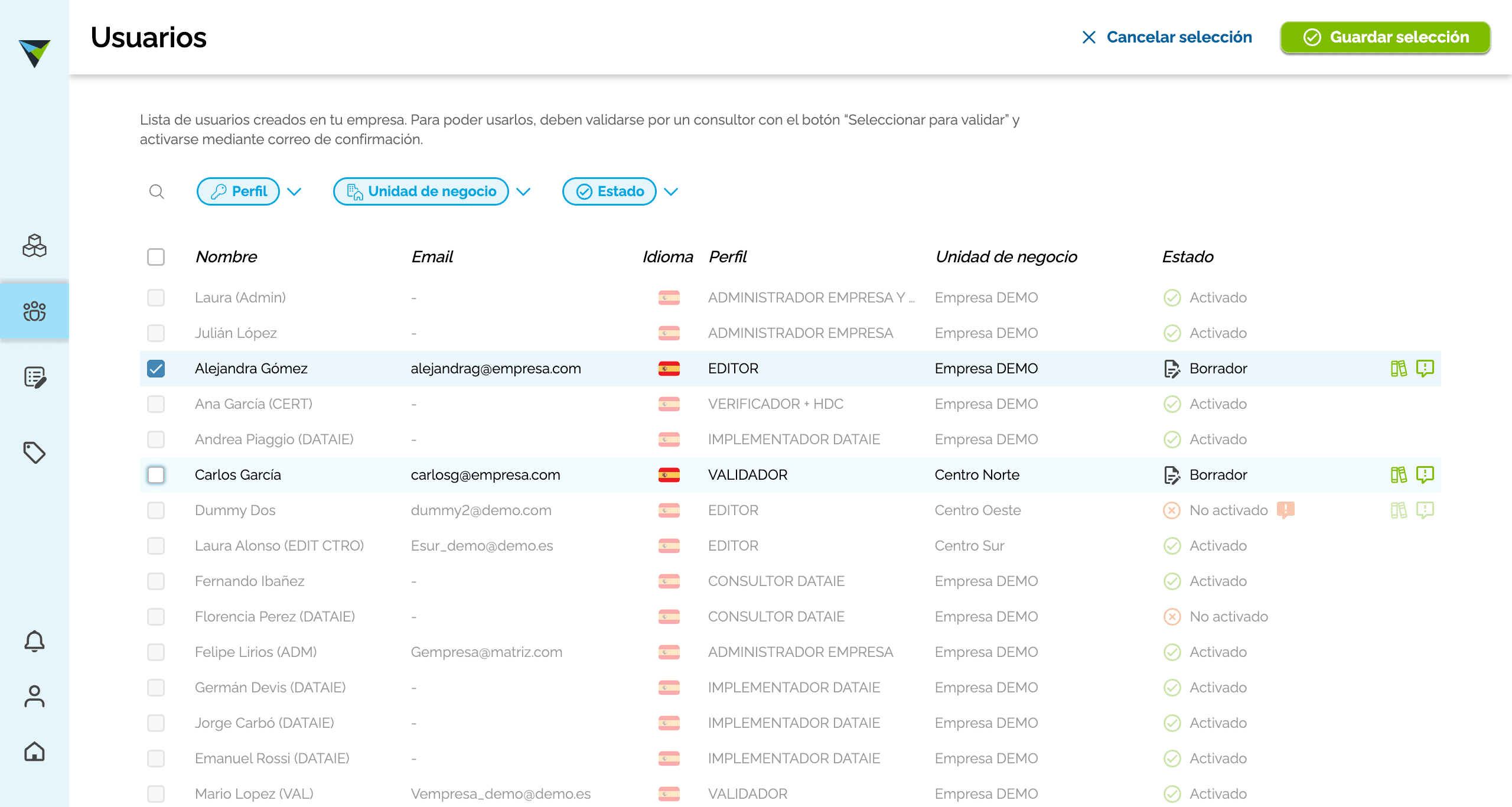Toggle the select-all checkbox in the table header
This screenshot has width=1512, height=807.
(156, 257)
